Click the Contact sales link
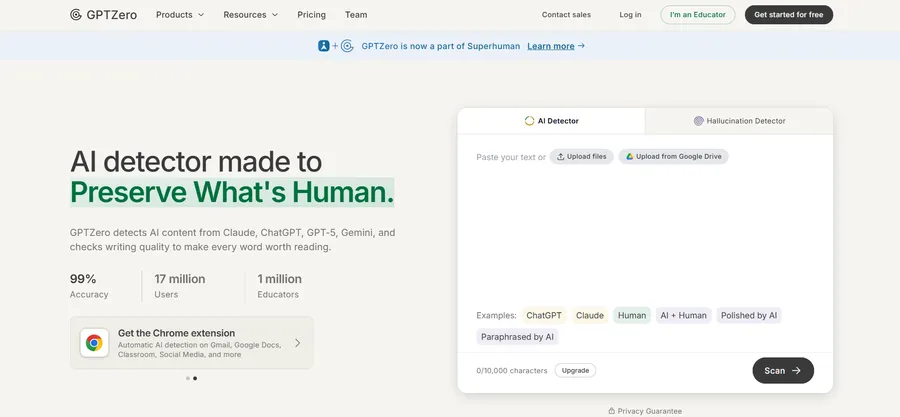Viewport: 900px width, 417px height. [566, 15]
